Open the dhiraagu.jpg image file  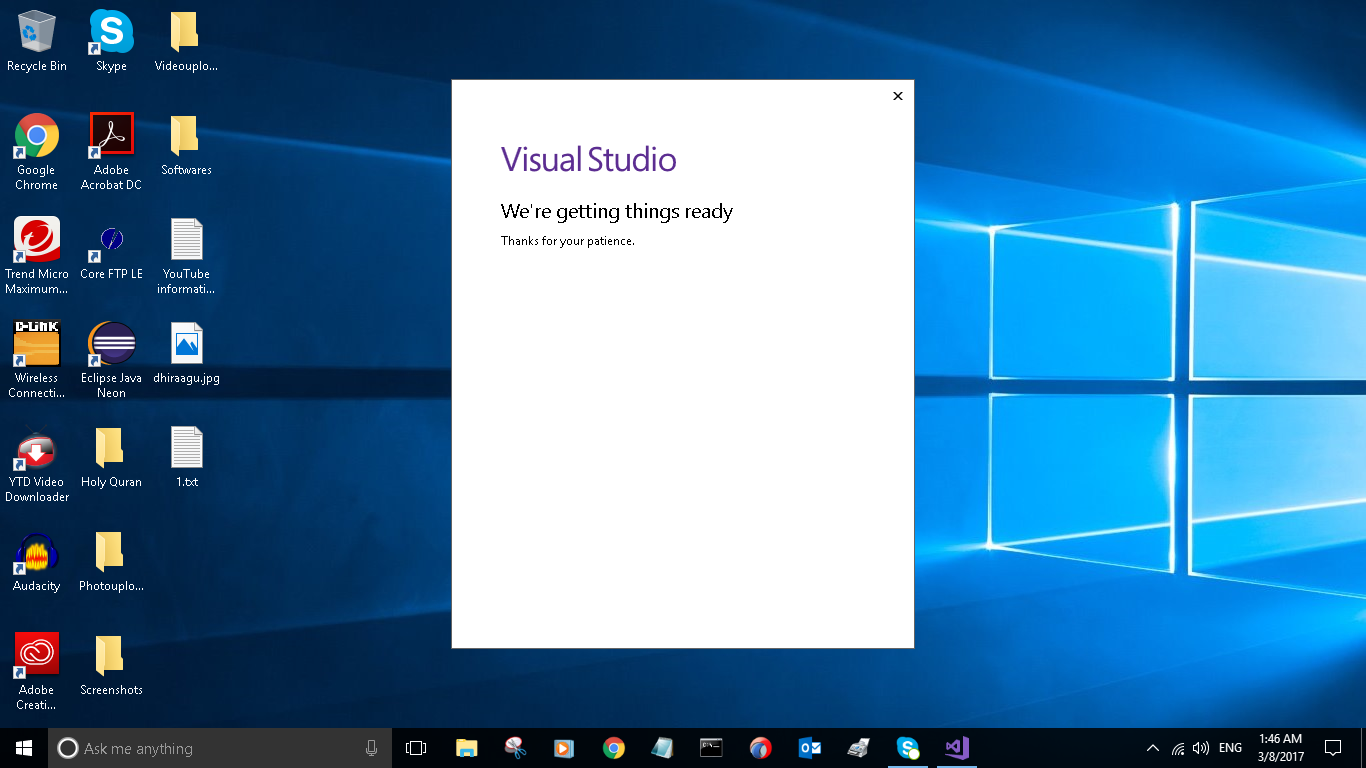click(x=186, y=345)
